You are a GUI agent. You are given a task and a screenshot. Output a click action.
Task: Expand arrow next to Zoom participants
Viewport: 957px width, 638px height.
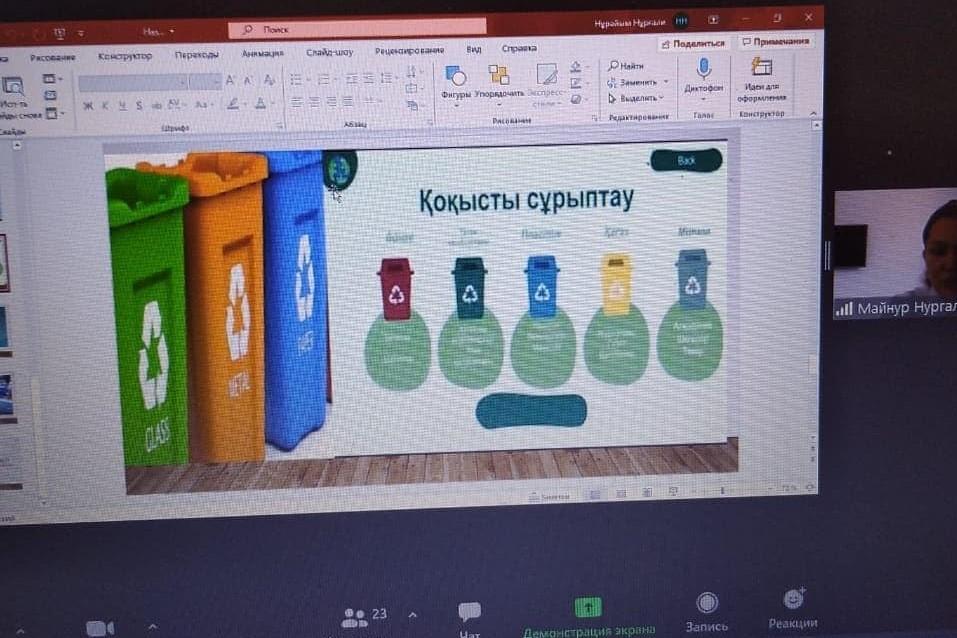(413, 615)
